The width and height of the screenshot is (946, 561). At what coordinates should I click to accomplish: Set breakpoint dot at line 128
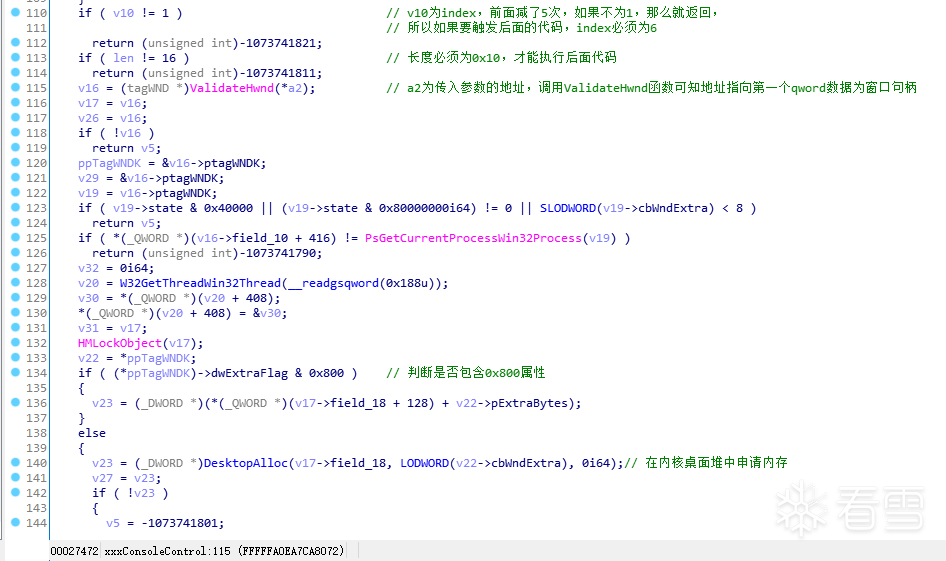pos(16,282)
